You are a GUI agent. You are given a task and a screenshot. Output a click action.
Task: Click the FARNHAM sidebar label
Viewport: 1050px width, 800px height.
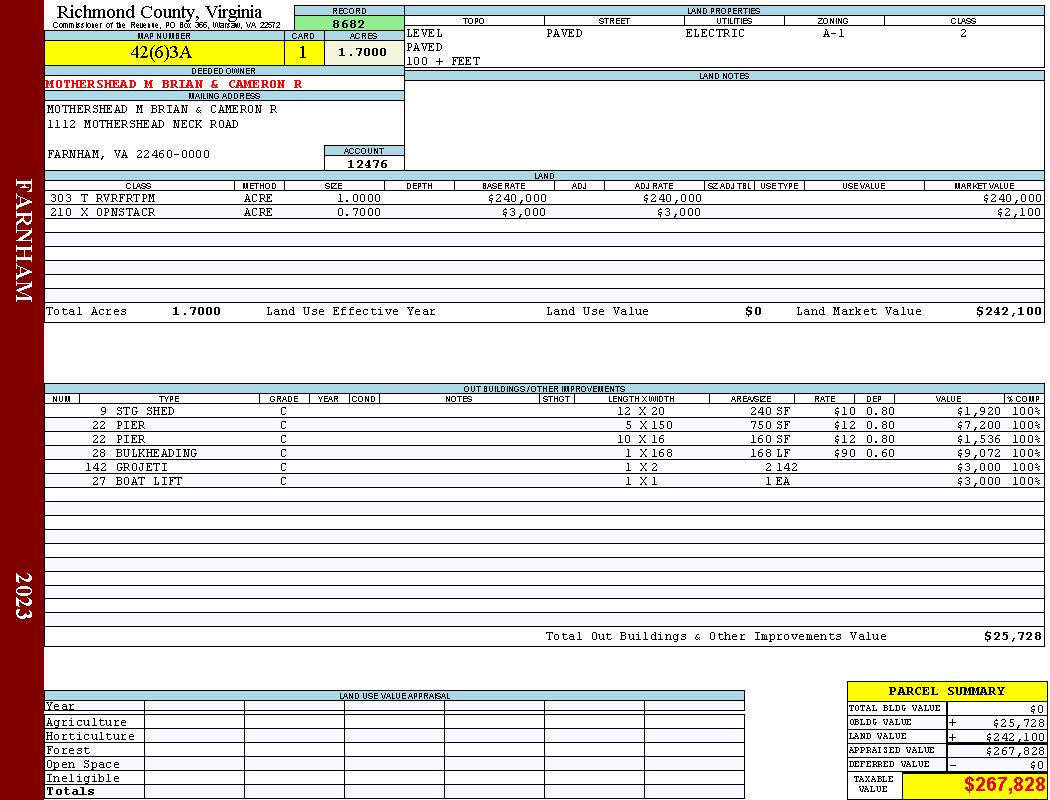pos(23,240)
